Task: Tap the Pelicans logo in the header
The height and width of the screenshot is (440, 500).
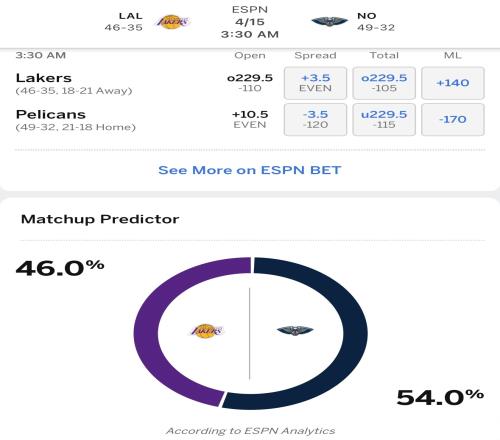Action: [329, 22]
